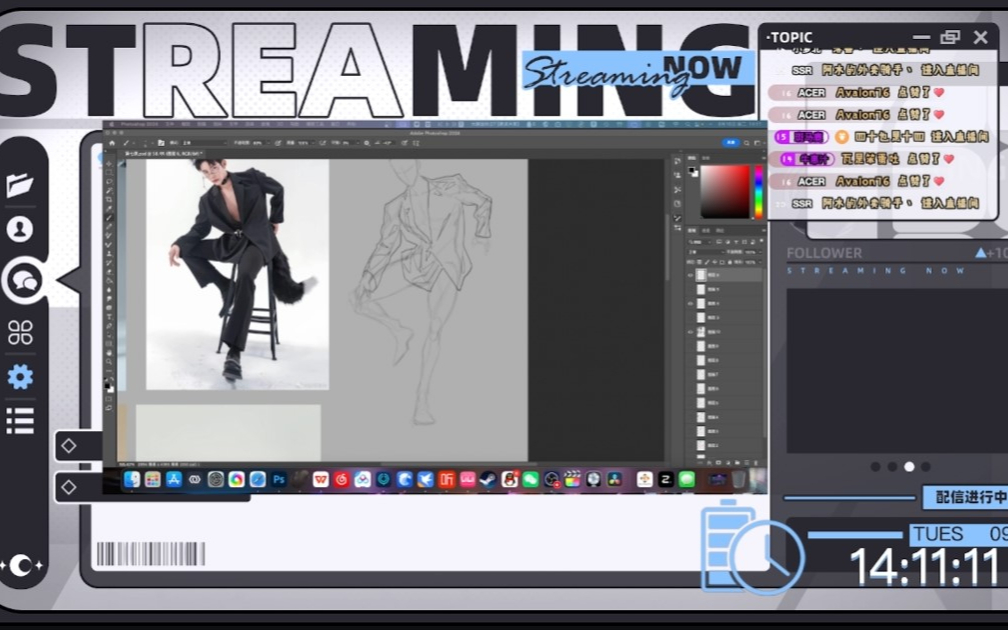Select the Rectangular Marquee tool
Image resolution: width=1008 pixels, height=630 pixels.
[x=109, y=172]
